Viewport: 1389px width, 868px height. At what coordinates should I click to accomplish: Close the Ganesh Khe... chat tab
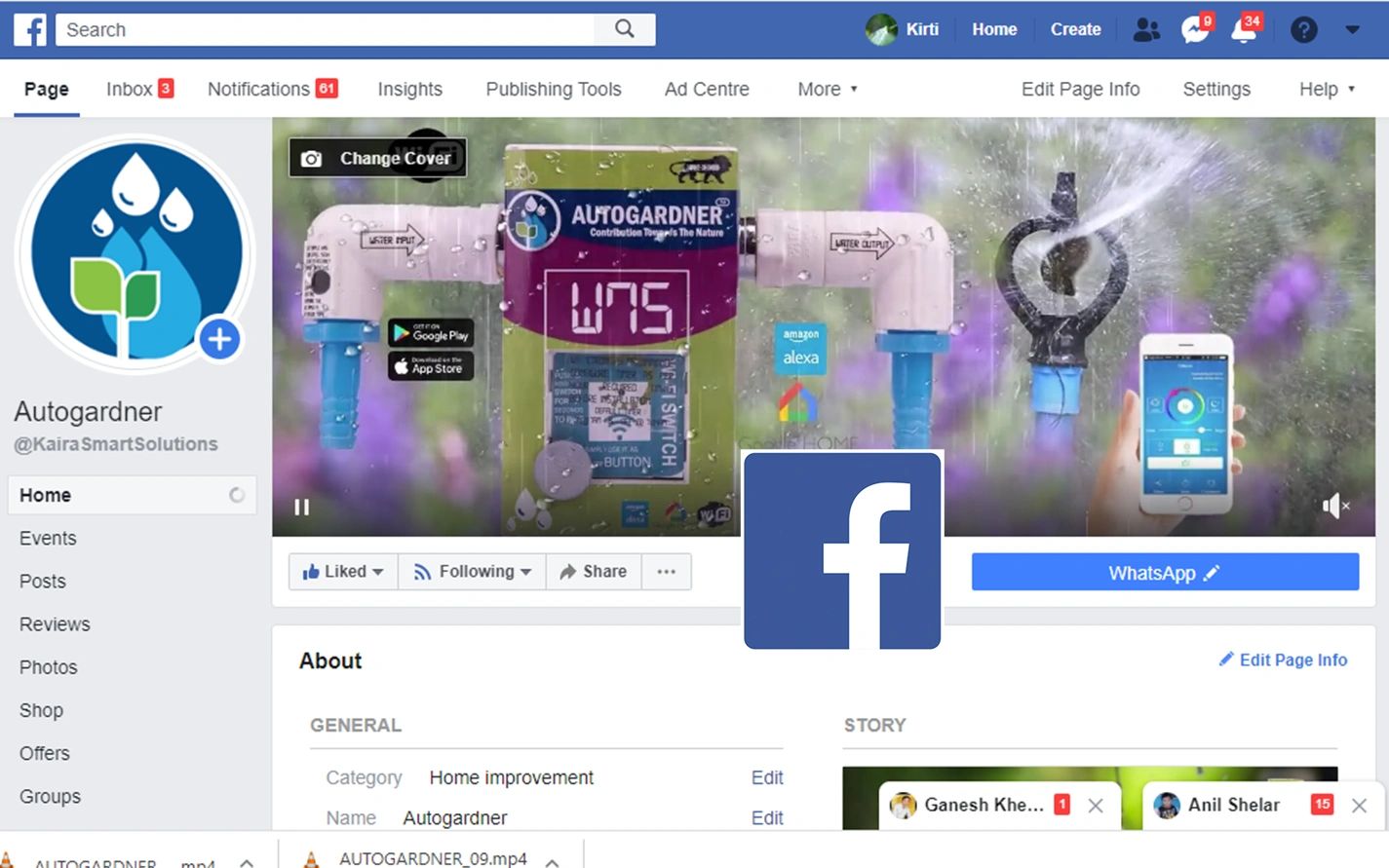1096,806
